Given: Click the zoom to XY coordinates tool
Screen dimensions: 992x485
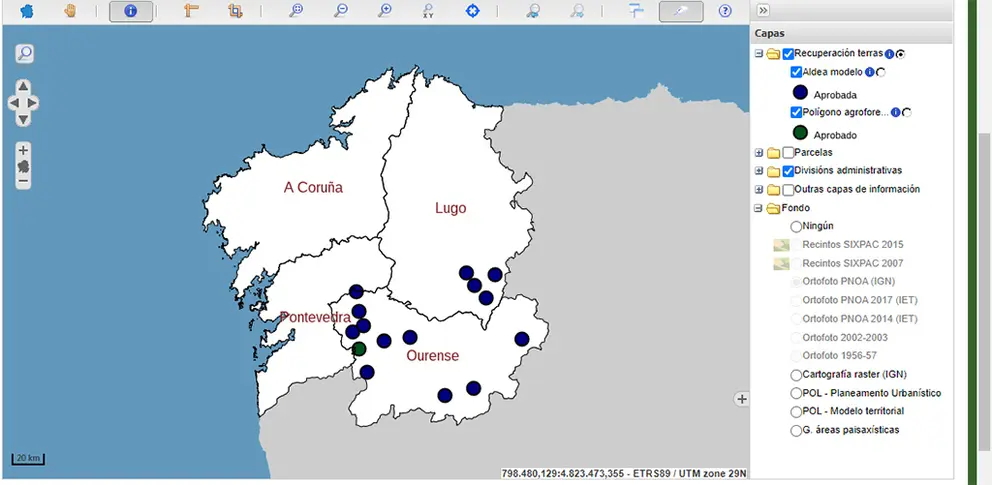Looking at the screenshot, I should point(428,11).
